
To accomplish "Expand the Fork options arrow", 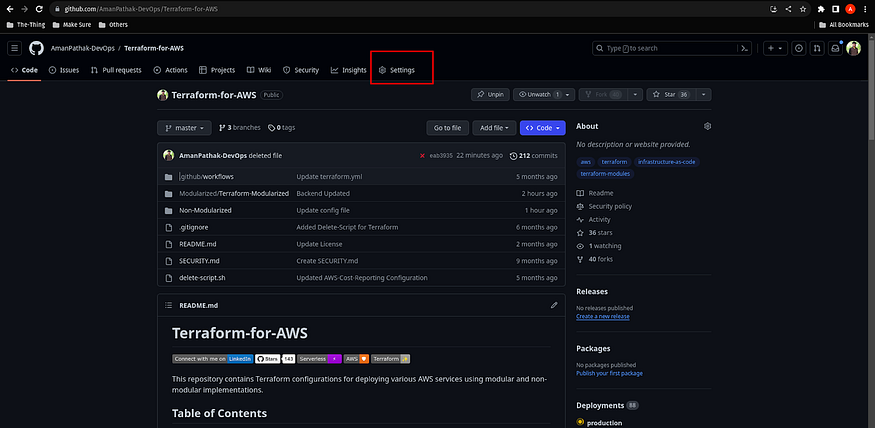I will (x=636, y=95).
